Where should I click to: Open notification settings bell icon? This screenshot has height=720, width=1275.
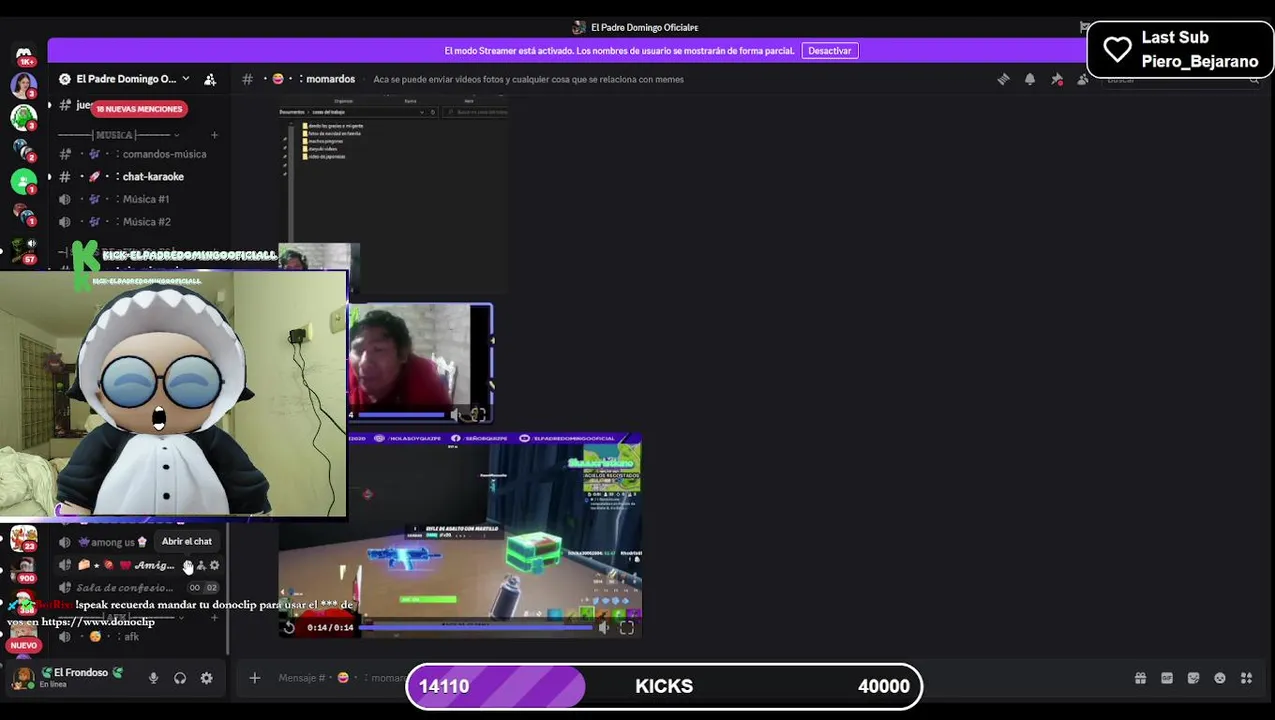pos(1030,79)
